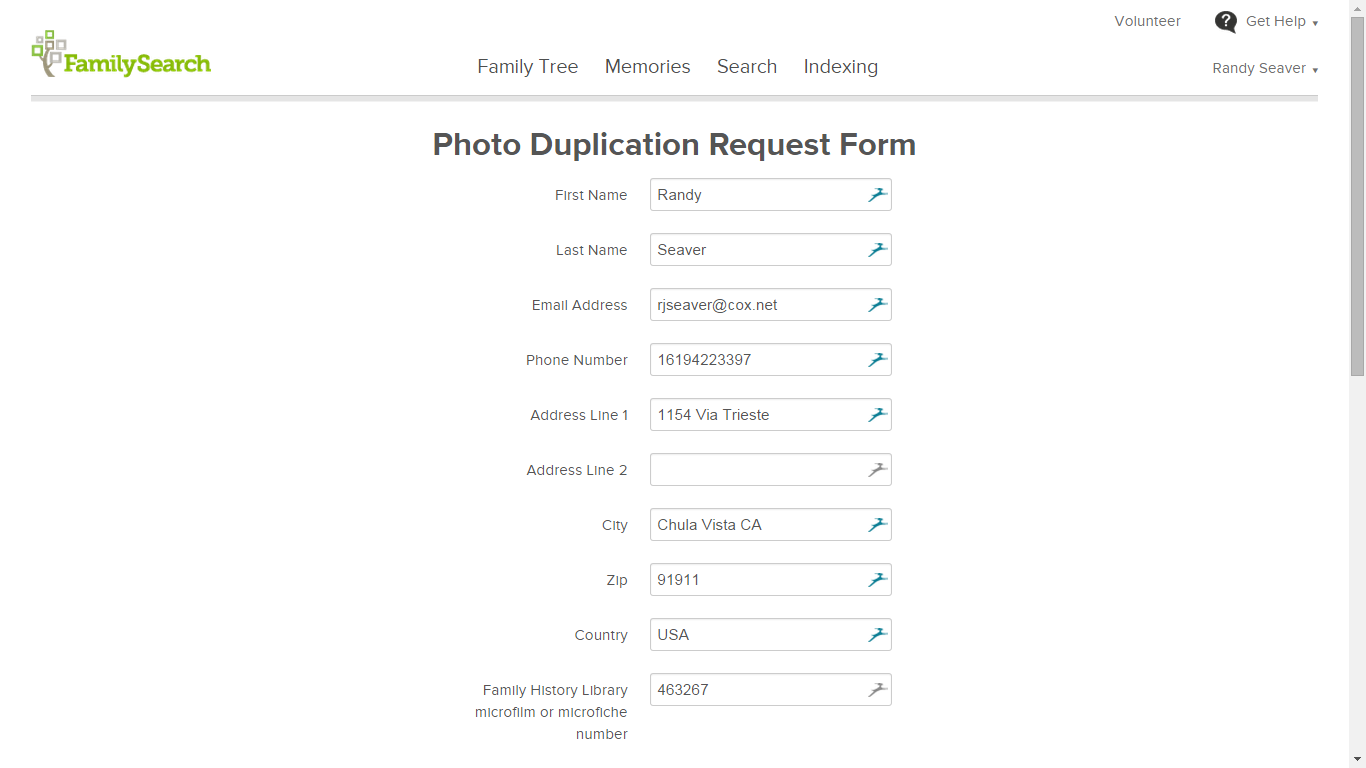Follow the Volunteer link
Viewport: 1366px width, 768px height.
coord(1148,21)
